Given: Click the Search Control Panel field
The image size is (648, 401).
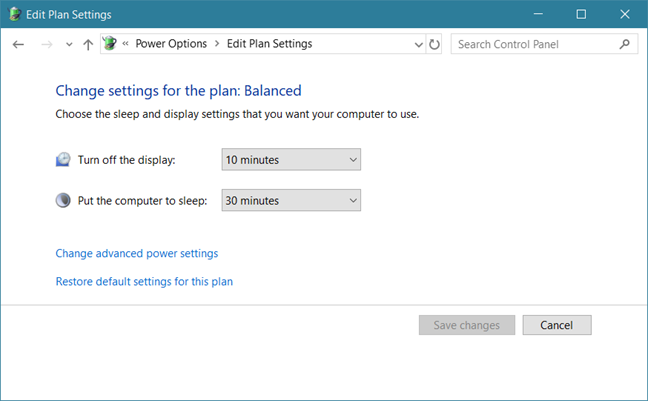Looking at the screenshot, I should point(544,44).
